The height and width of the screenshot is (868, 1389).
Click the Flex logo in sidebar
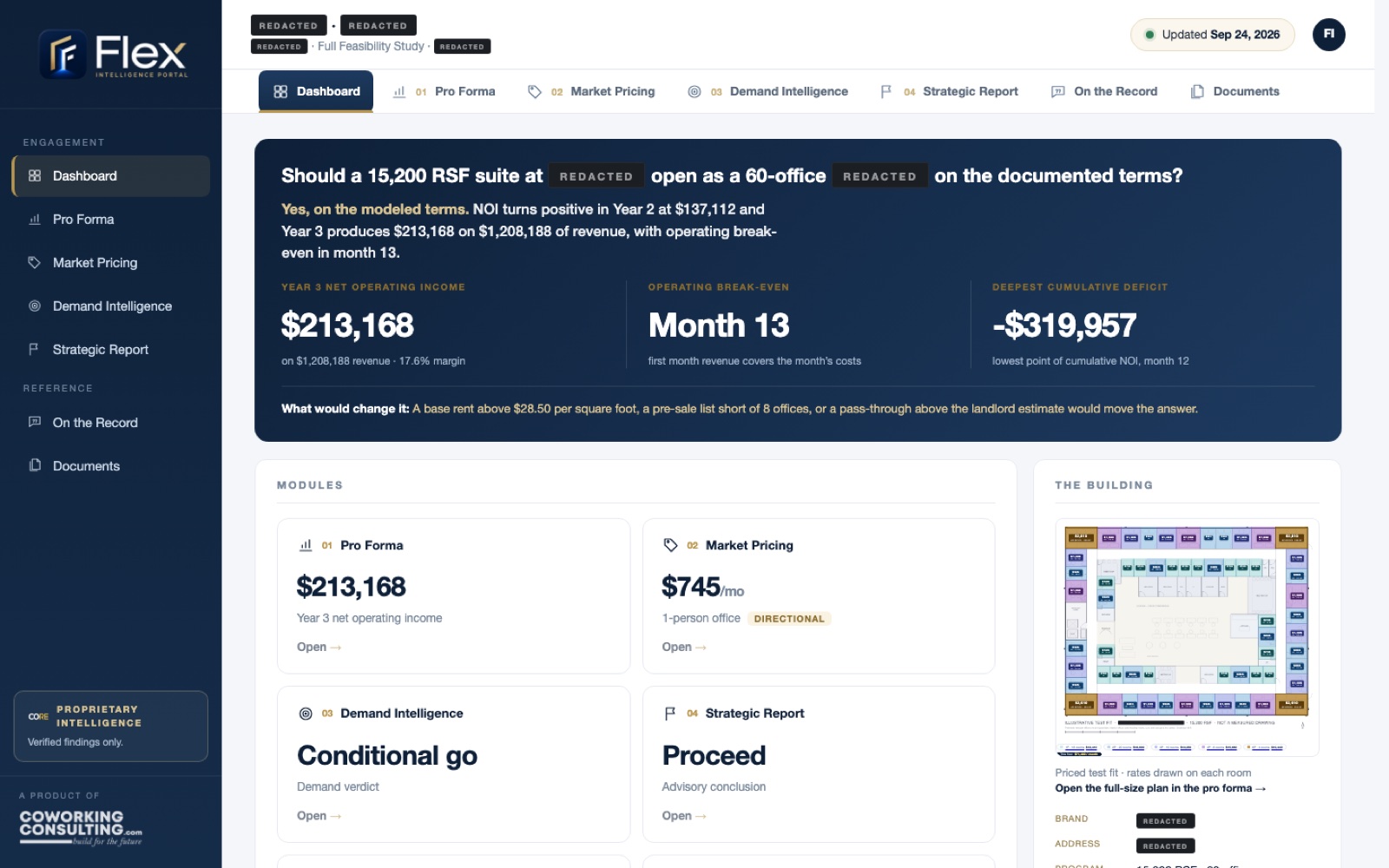[x=113, y=55]
